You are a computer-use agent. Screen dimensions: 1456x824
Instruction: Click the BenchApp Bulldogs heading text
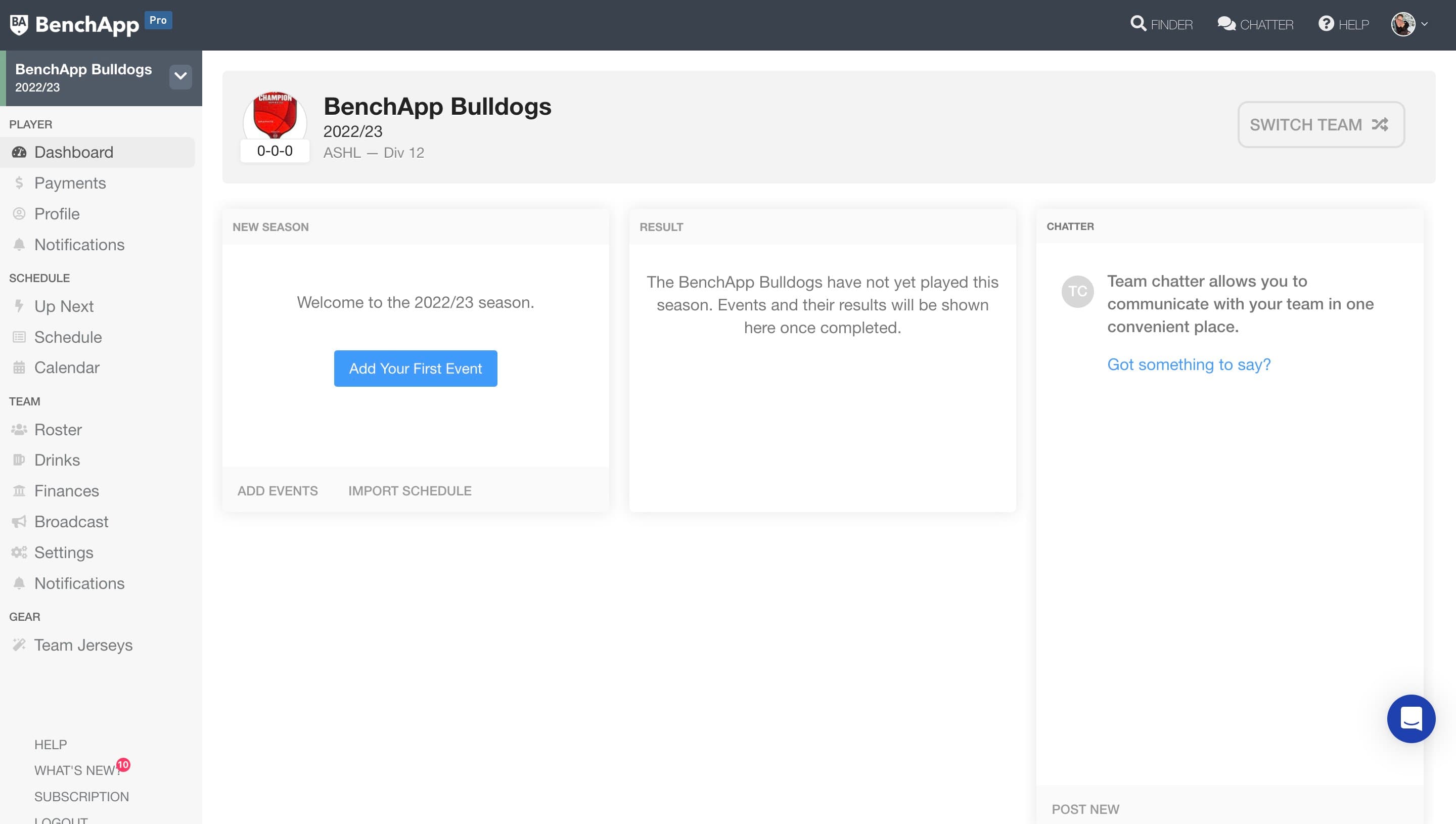tap(437, 106)
